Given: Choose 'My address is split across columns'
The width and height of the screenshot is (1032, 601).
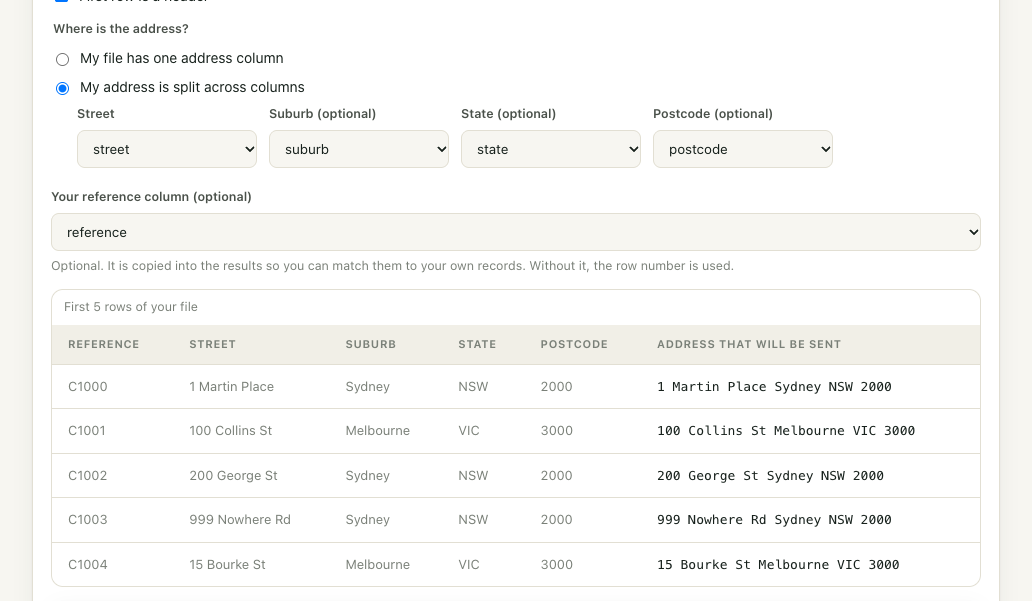Looking at the screenshot, I should tap(63, 88).
